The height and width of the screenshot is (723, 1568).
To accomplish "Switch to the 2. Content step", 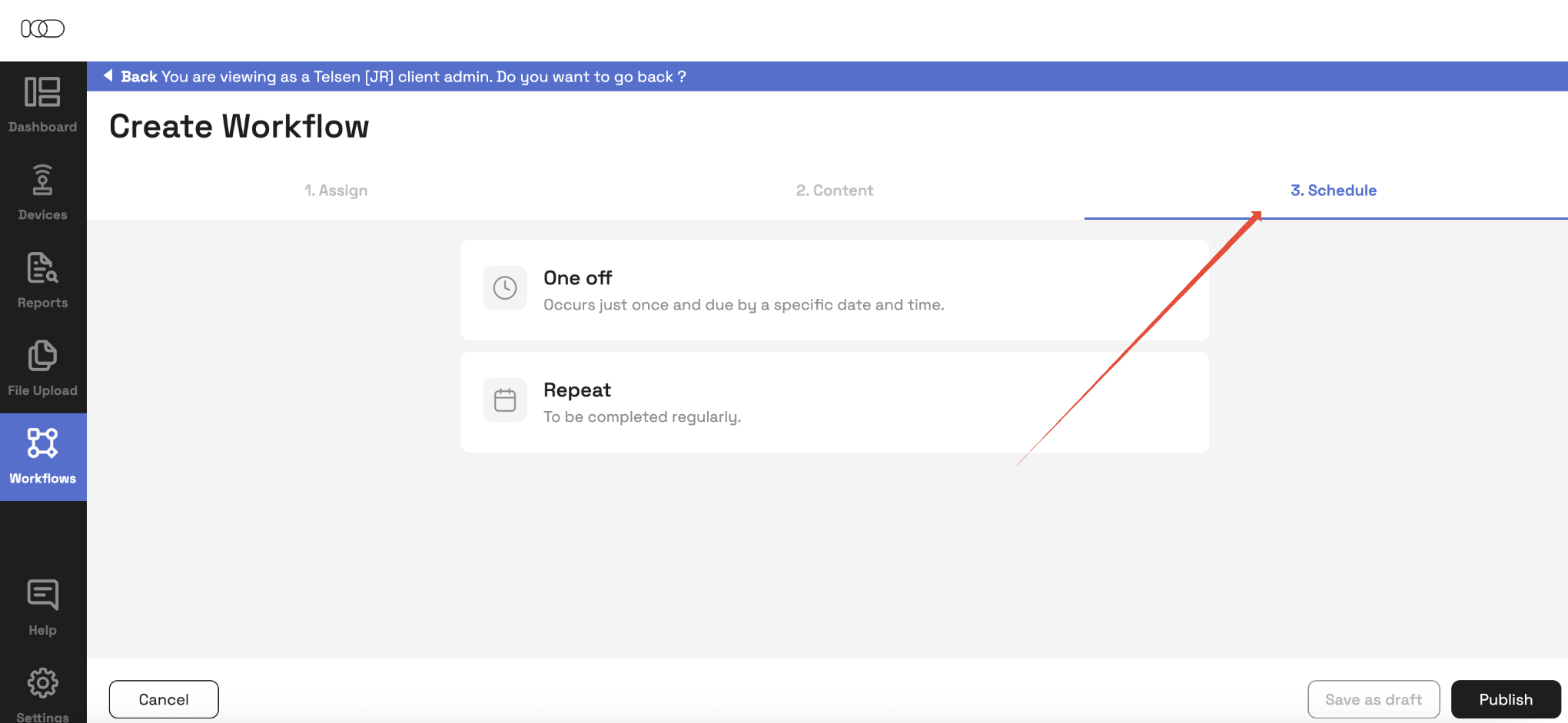I will [835, 191].
